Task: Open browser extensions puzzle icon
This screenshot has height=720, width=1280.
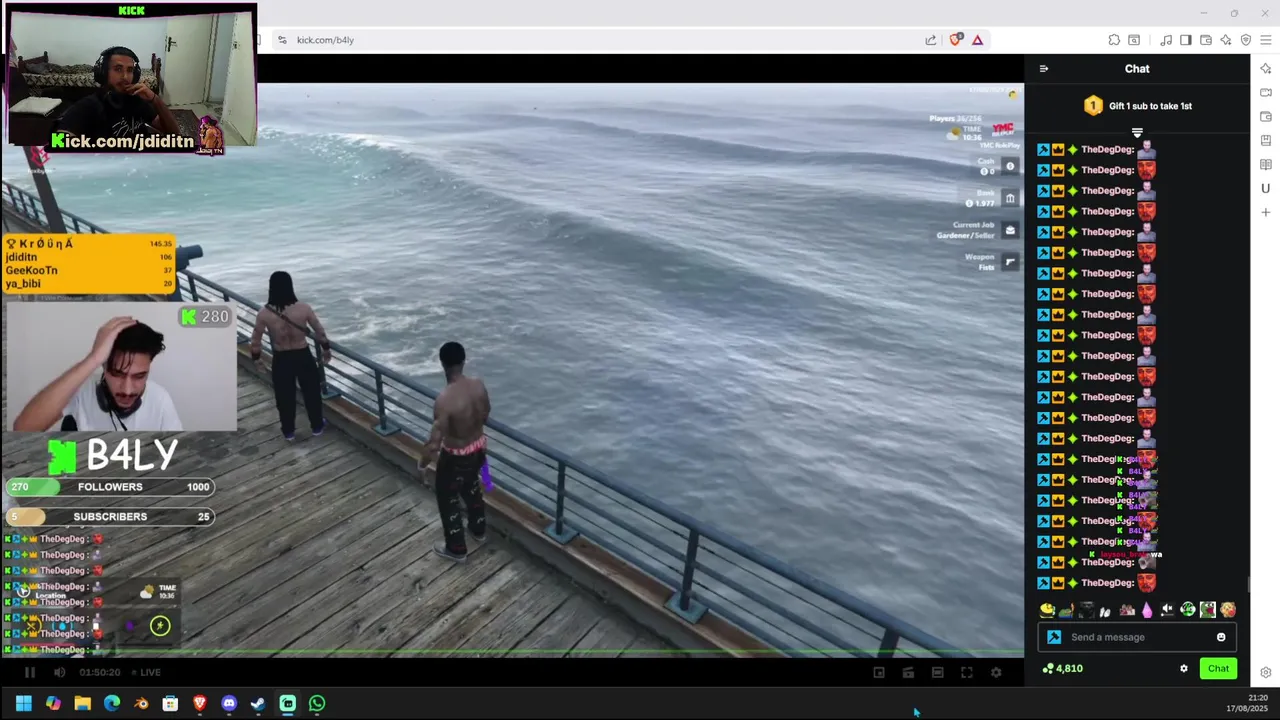Action: pos(1114,40)
